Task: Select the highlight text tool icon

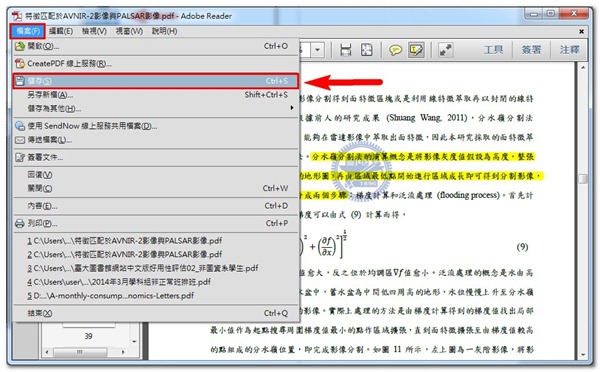Action: 416,50
